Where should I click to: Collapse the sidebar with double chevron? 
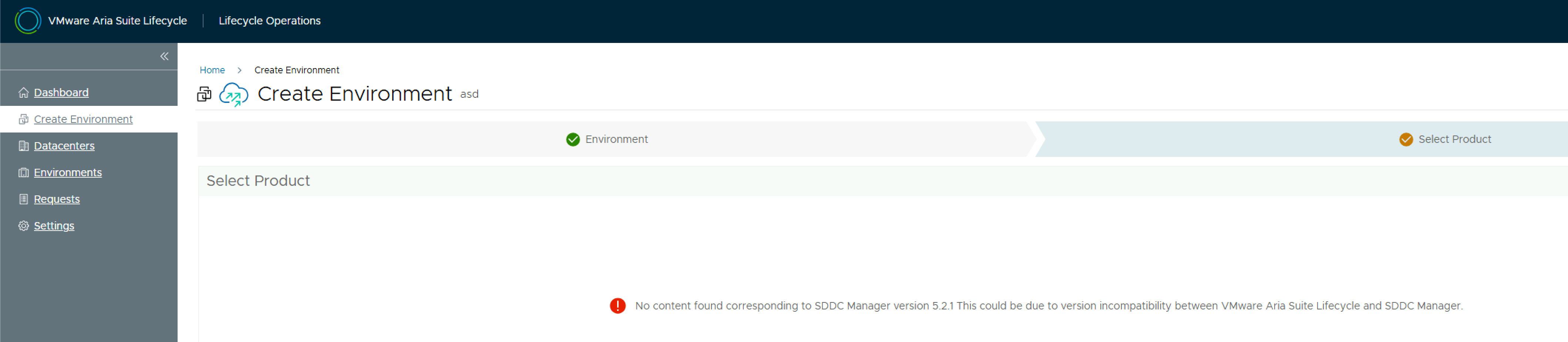(x=164, y=57)
